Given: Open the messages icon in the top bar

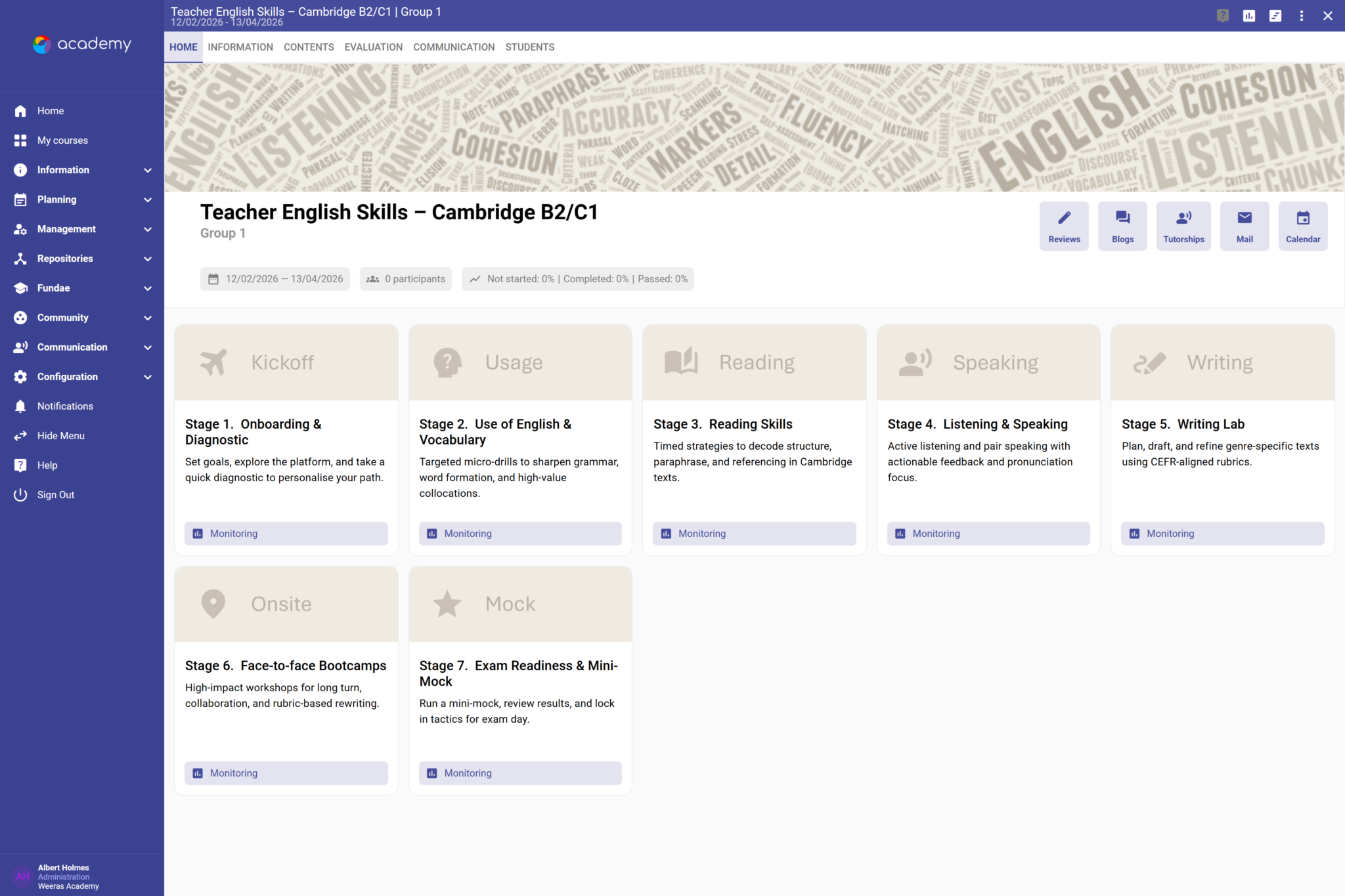Looking at the screenshot, I should 1275,15.
